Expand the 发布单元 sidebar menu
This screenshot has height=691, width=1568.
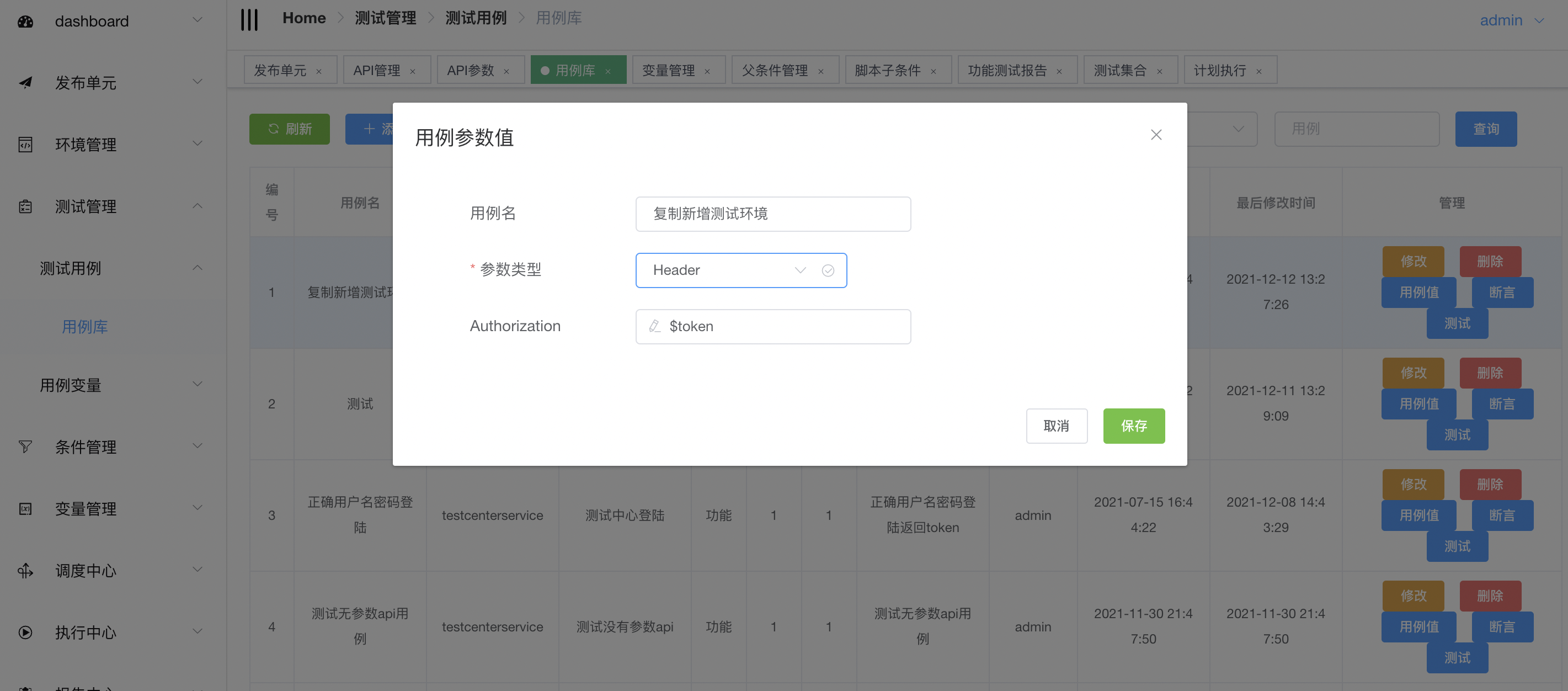point(197,82)
